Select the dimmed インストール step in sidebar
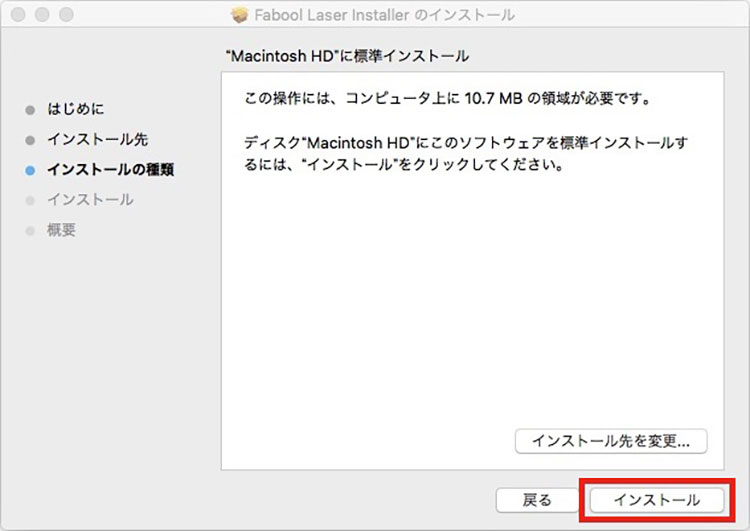The width and height of the screenshot is (750, 531). [90, 200]
